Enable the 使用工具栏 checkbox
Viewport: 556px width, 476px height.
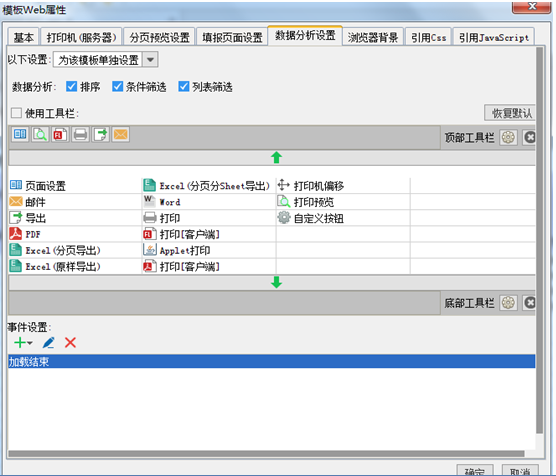tap(16, 113)
